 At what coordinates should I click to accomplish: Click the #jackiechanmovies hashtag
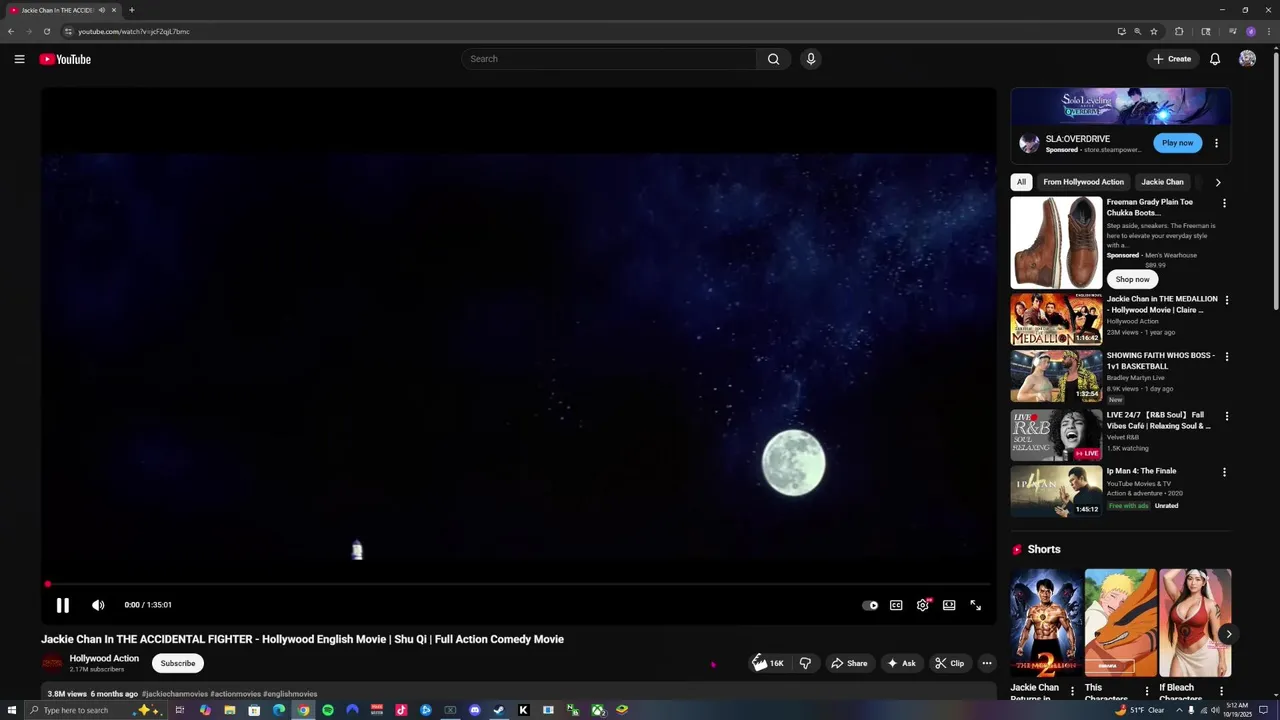click(174, 694)
